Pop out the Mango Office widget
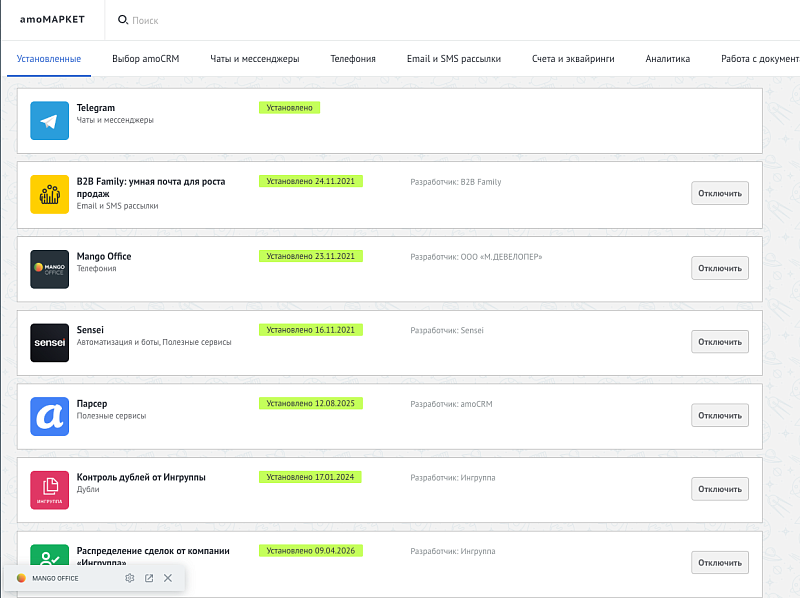 (x=149, y=578)
